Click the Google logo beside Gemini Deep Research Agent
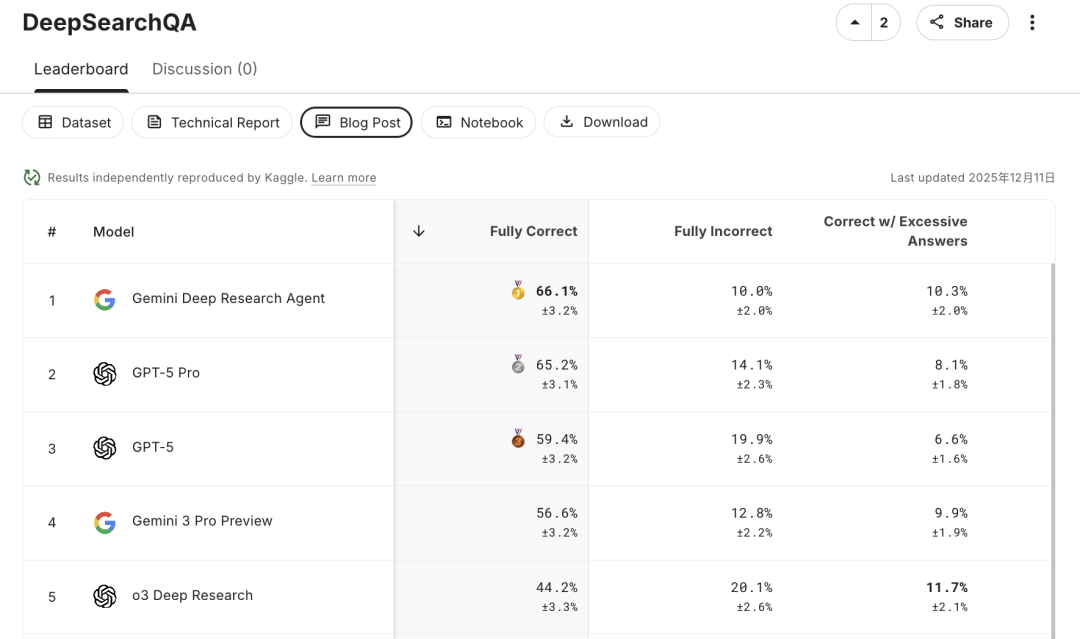Viewport: 1080px width, 639px height. [105, 299]
